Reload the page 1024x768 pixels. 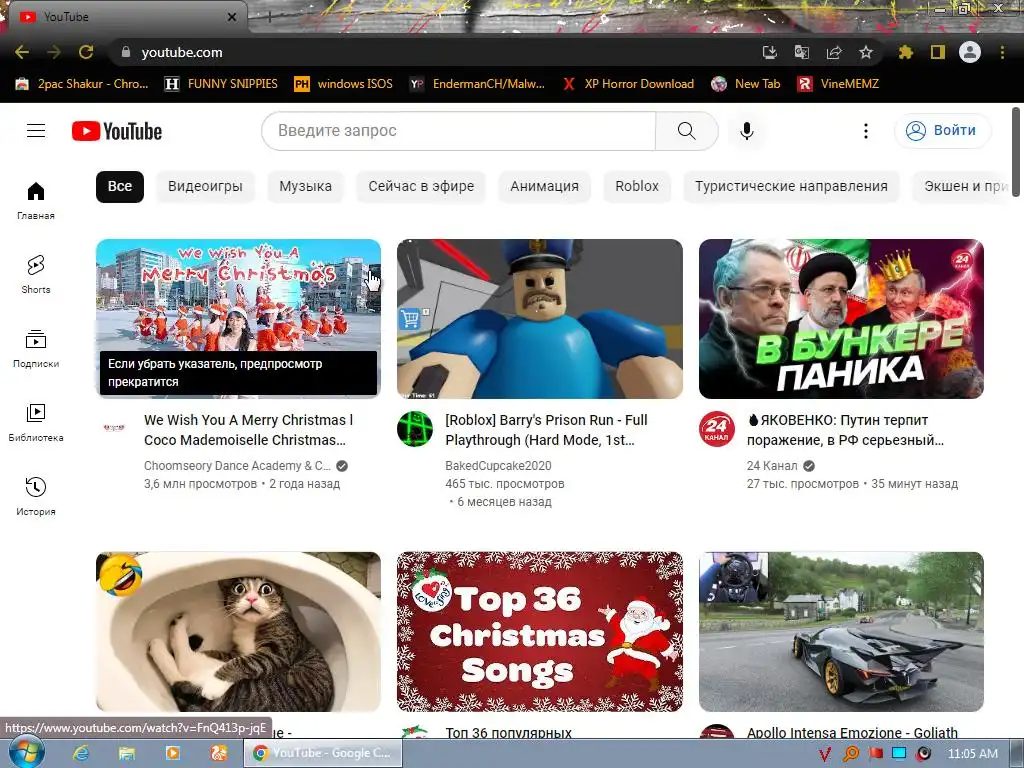point(86,52)
